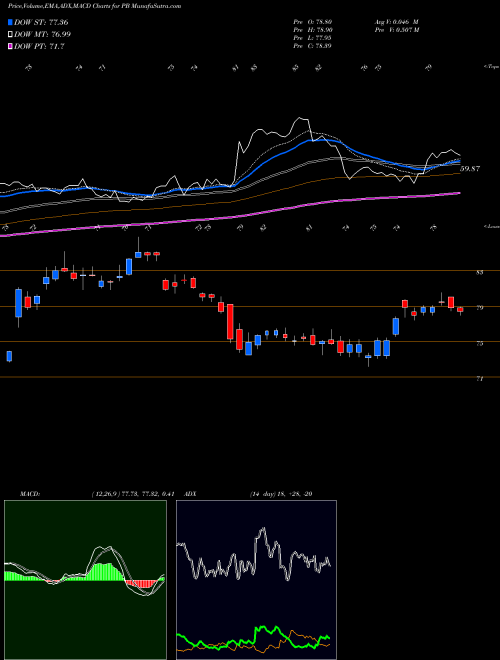This screenshot has height=660, width=500.
Task: Click the white DOW MT legend swatch
Action: [11, 34]
